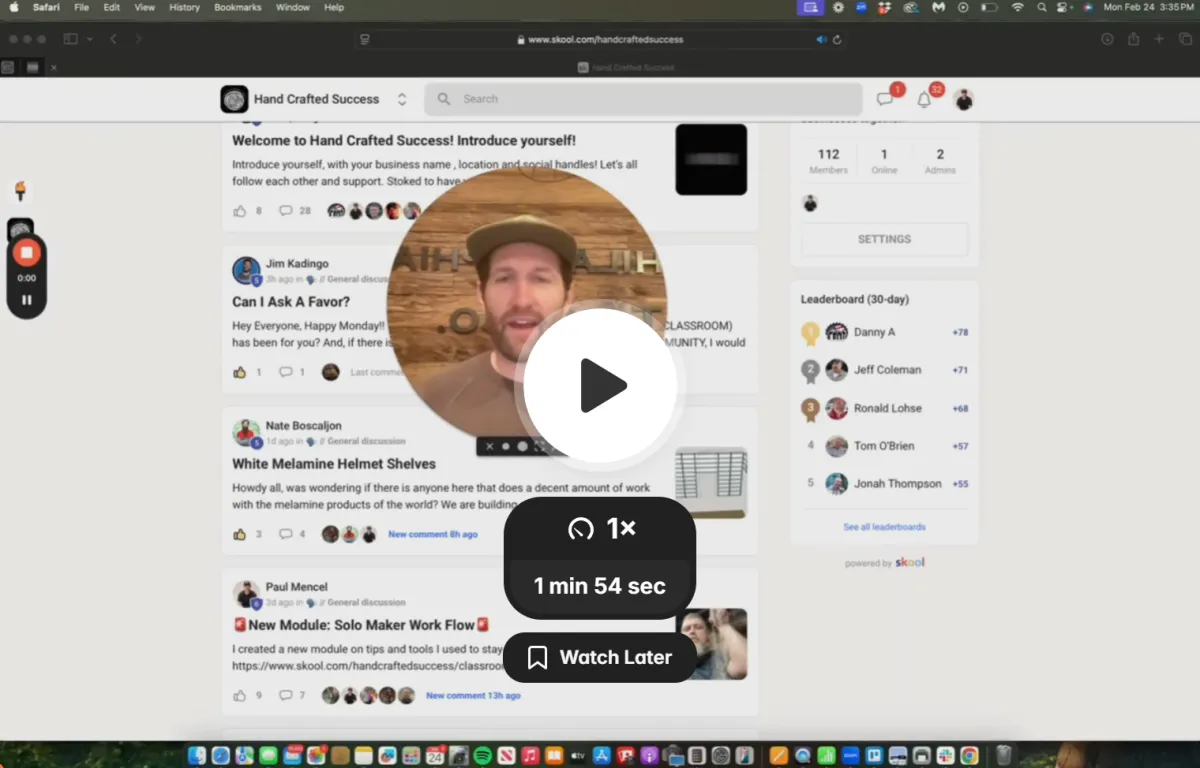Image resolution: width=1200 pixels, height=768 pixels.
Task: Open the Welcome to Hand Crafted Success post
Action: pos(404,141)
